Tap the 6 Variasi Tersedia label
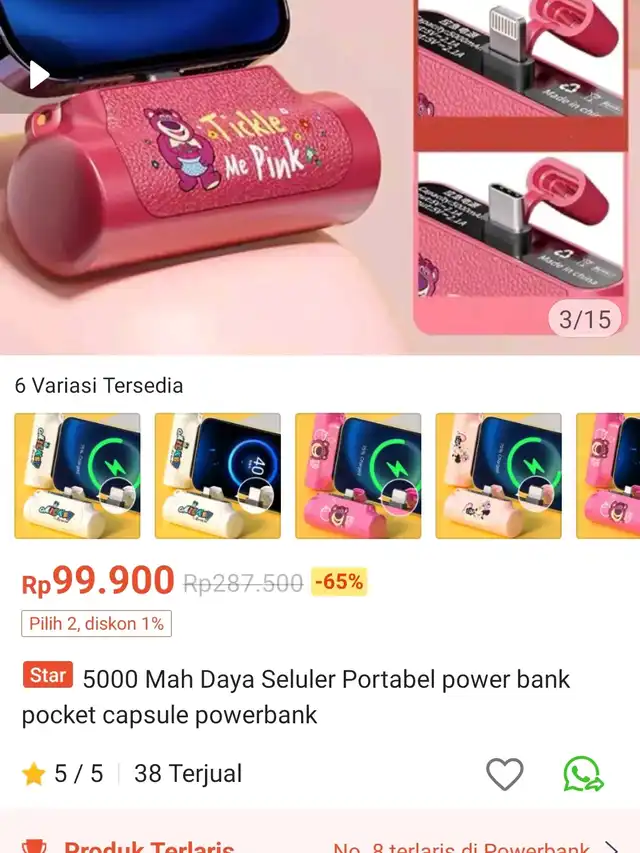This screenshot has width=640, height=853. click(99, 385)
